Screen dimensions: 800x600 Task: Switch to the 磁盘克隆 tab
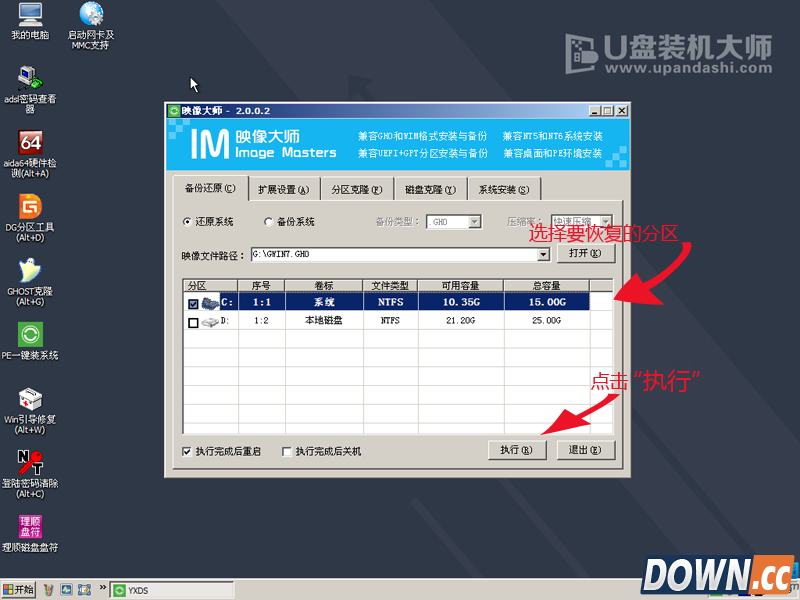[x=430, y=188]
